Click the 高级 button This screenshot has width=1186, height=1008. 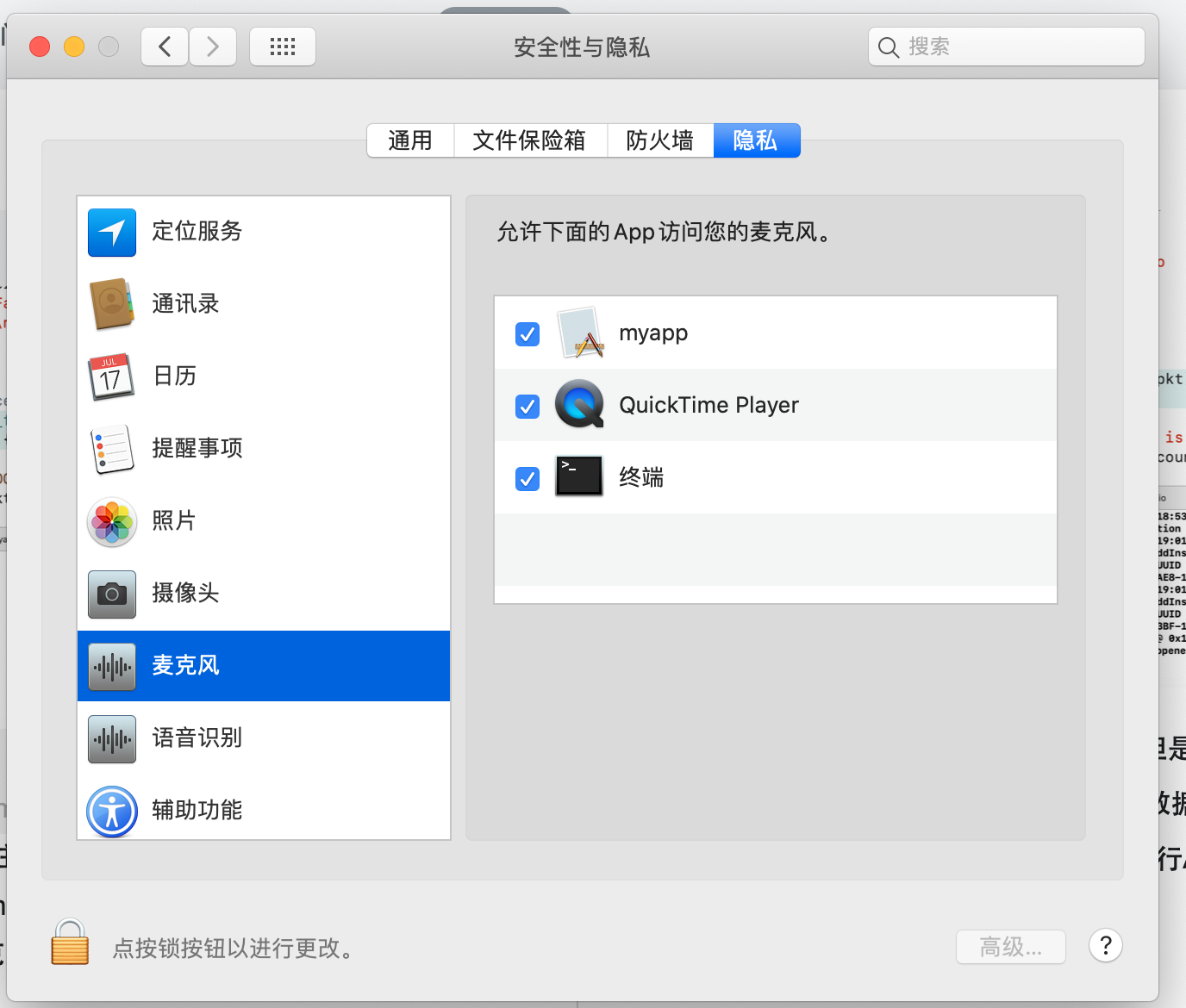click(1010, 946)
